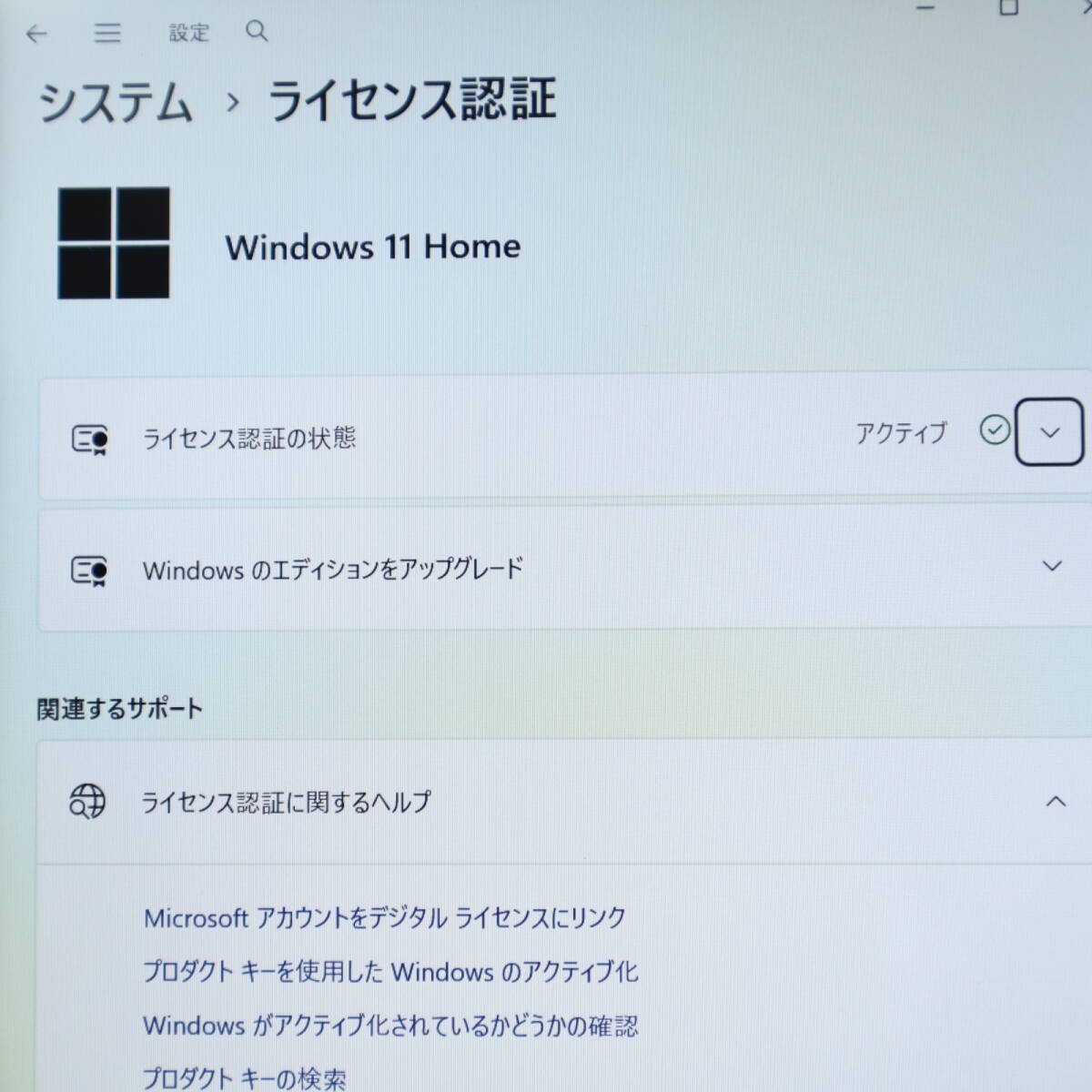Screen dimensions: 1092x1092
Task: Click the activation help globe icon
Action: click(x=87, y=802)
